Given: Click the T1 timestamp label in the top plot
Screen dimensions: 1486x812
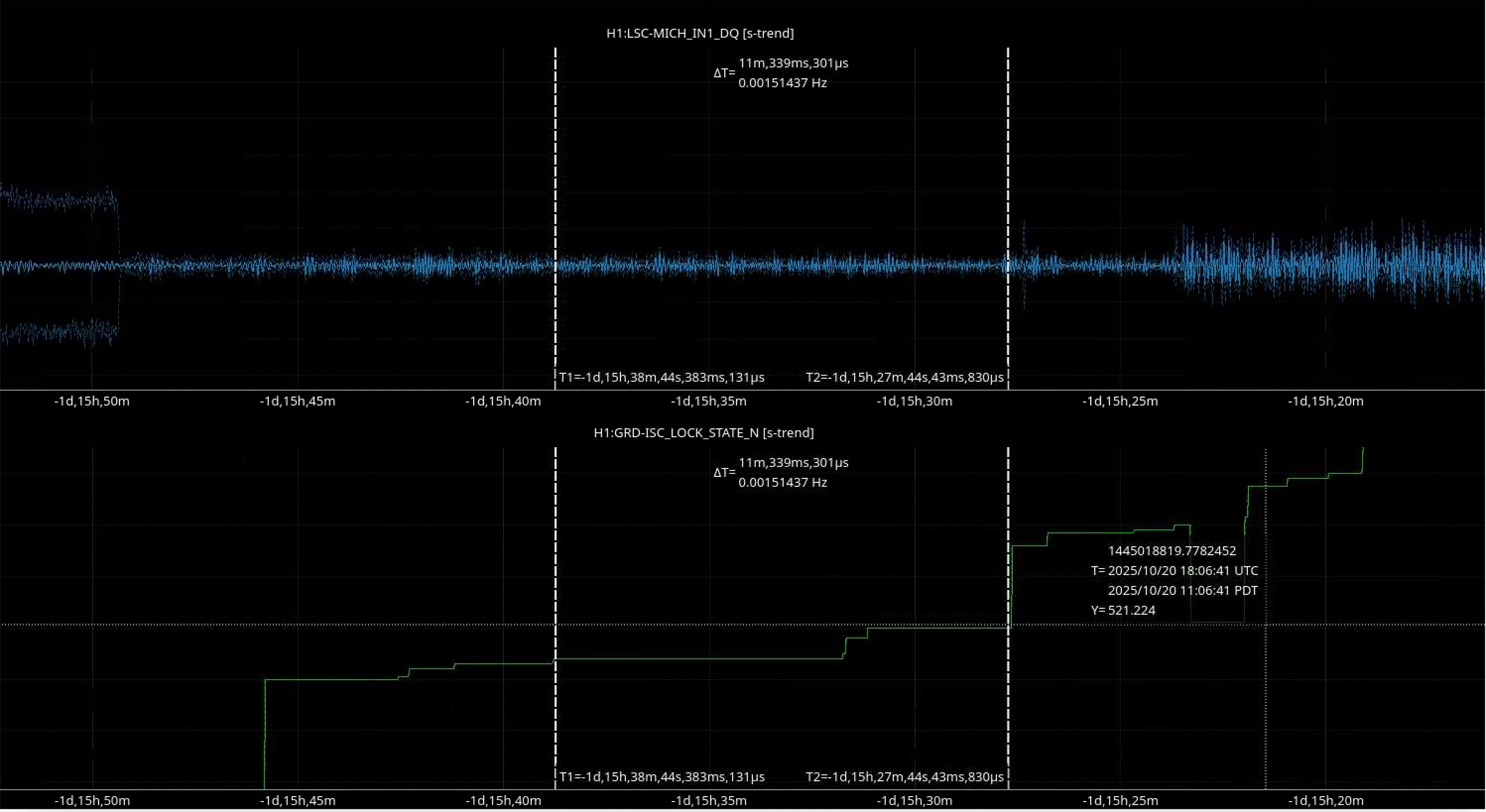Looking at the screenshot, I should tap(662, 378).
